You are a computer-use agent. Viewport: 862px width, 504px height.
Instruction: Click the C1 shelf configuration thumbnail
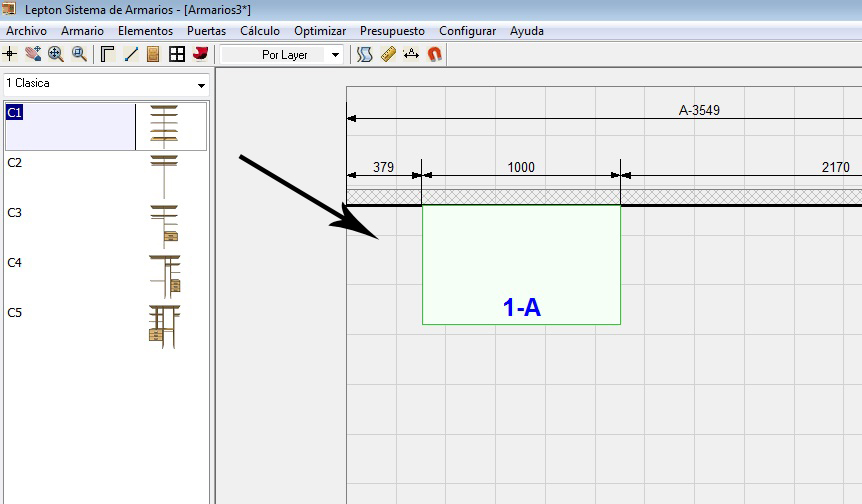(164, 126)
